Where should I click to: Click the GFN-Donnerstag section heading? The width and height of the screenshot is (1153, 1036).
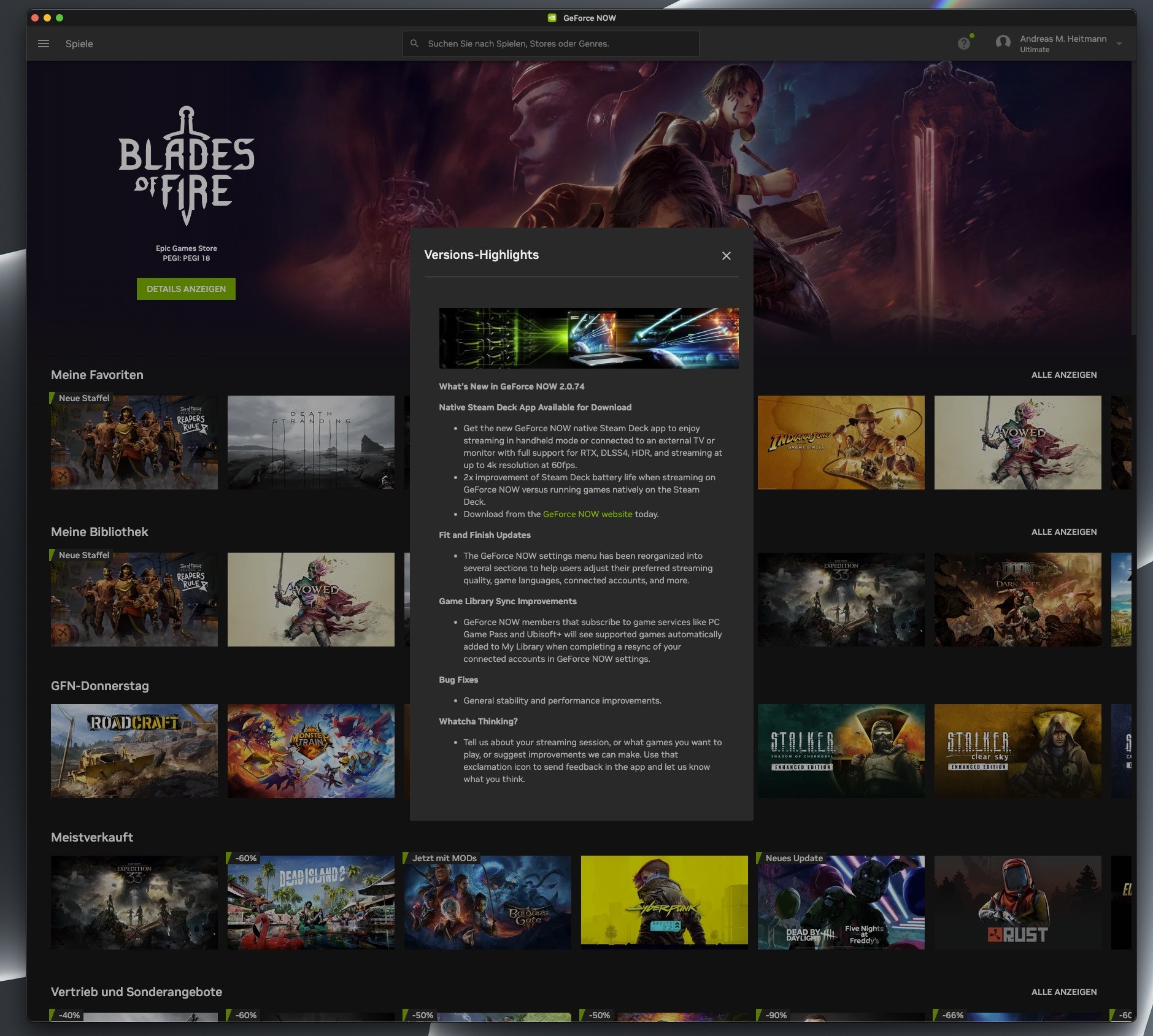[x=100, y=686]
